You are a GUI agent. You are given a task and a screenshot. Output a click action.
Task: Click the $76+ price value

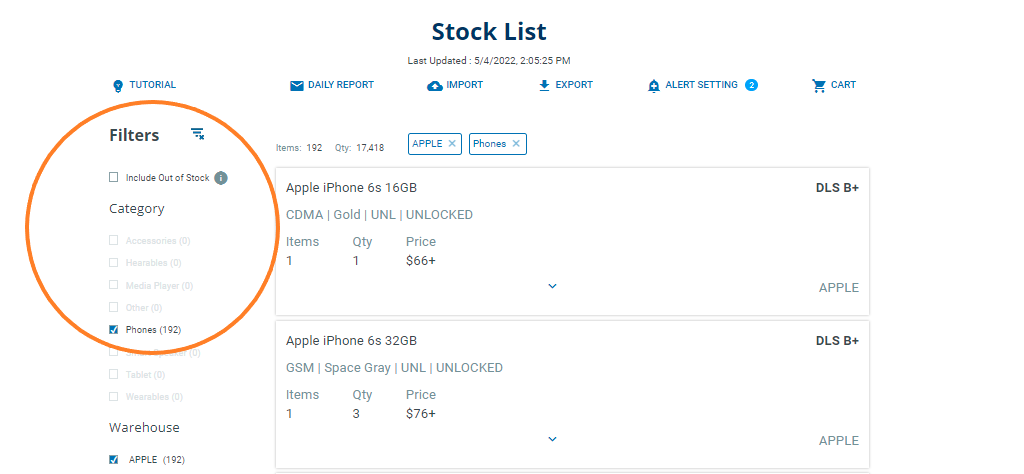[x=421, y=414]
